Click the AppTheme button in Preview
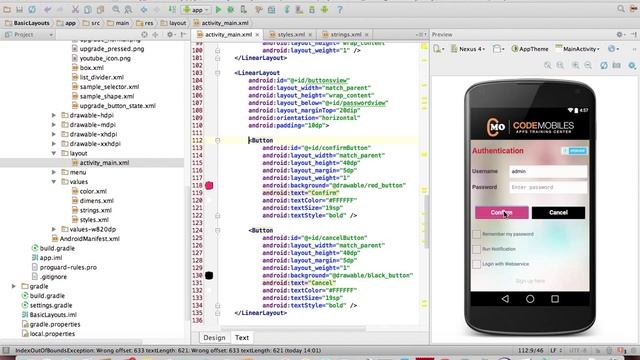This screenshot has width=640, height=360. point(530,49)
